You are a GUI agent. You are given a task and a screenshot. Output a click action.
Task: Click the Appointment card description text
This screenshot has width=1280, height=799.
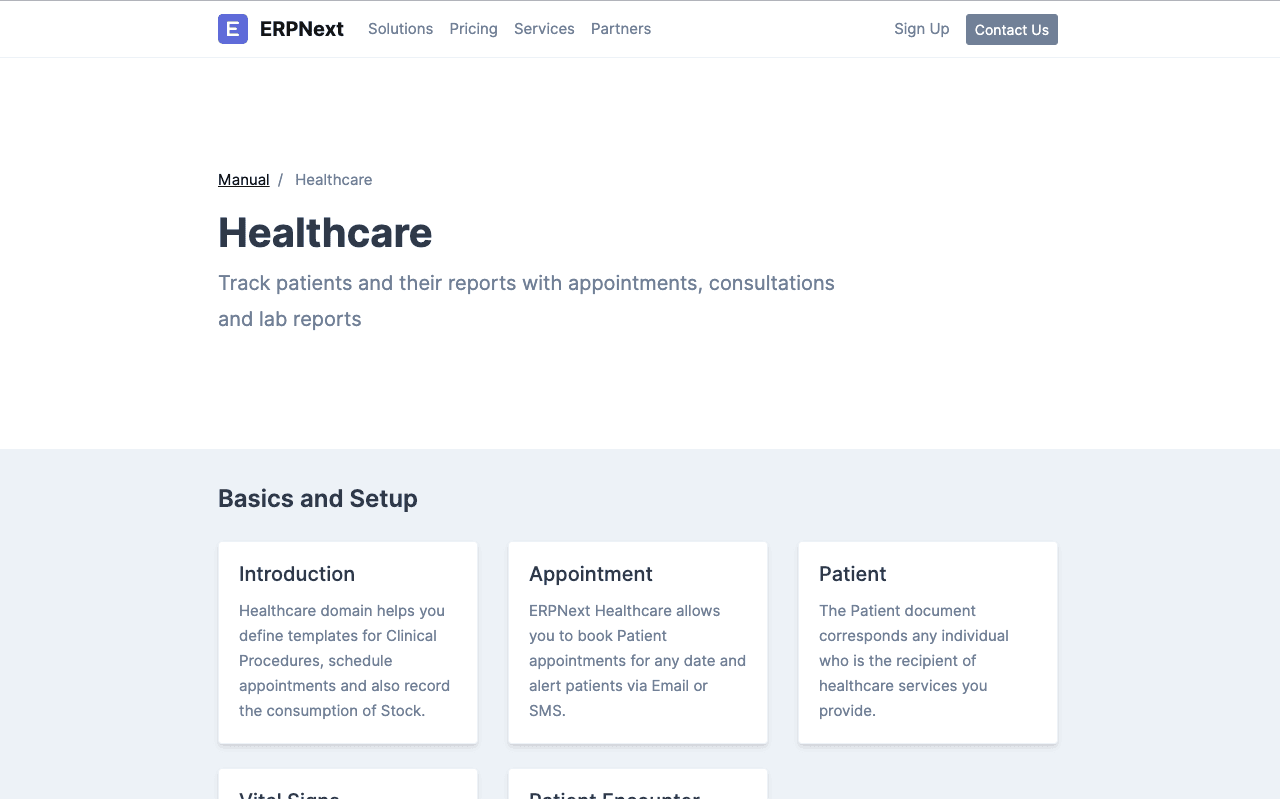pyautogui.click(x=637, y=660)
